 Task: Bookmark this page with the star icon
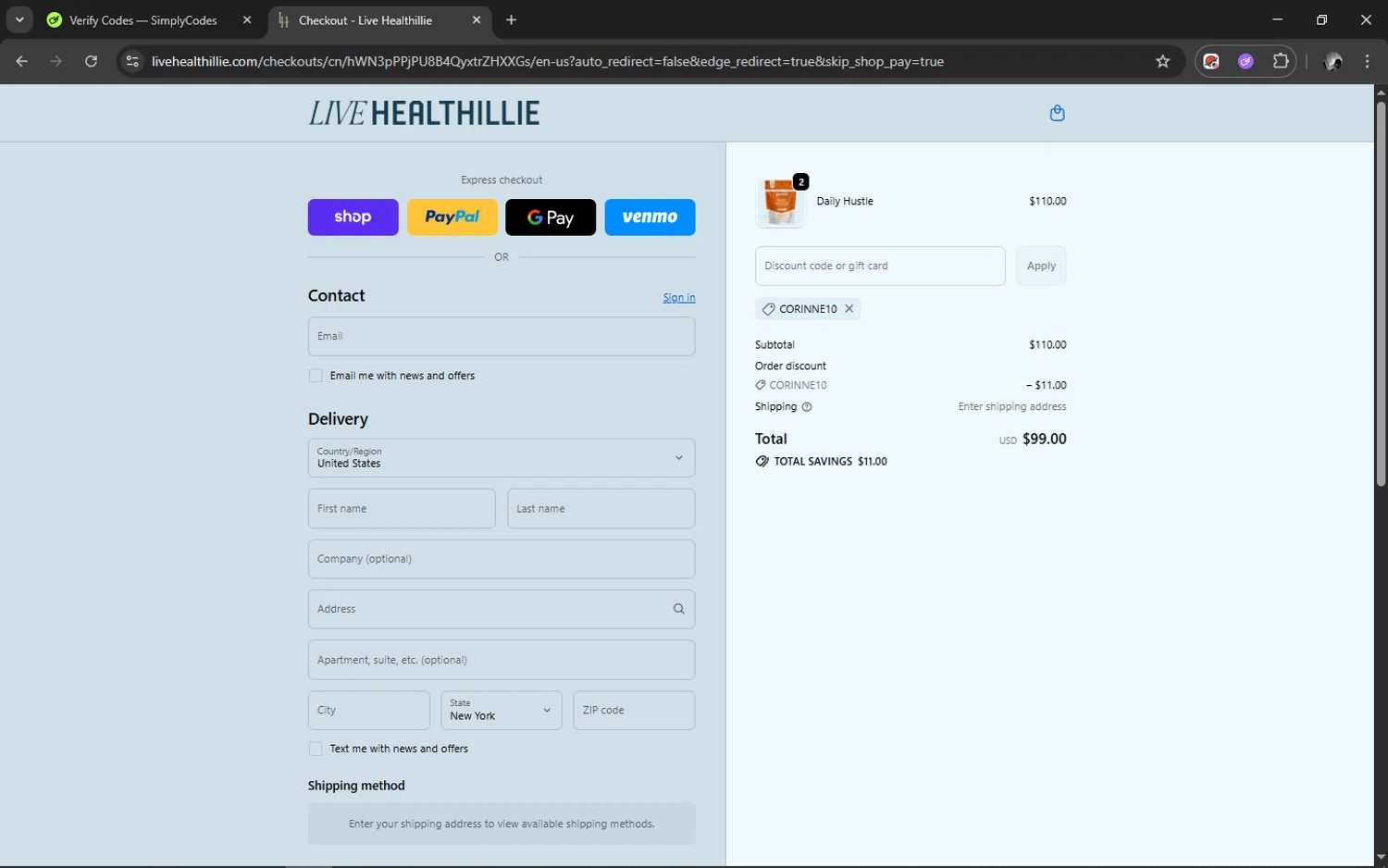[1162, 61]
